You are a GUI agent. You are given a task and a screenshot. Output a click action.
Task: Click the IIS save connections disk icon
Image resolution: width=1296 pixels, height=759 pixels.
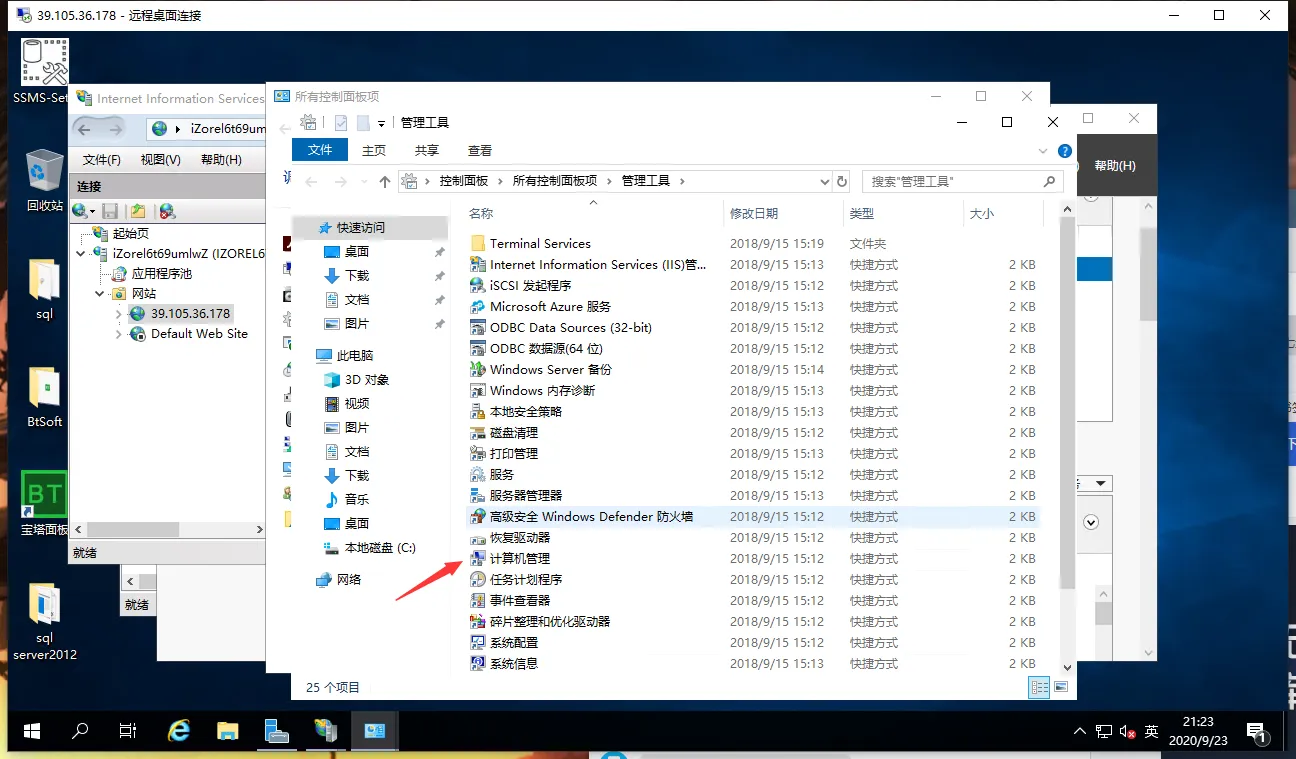[110, 211]
